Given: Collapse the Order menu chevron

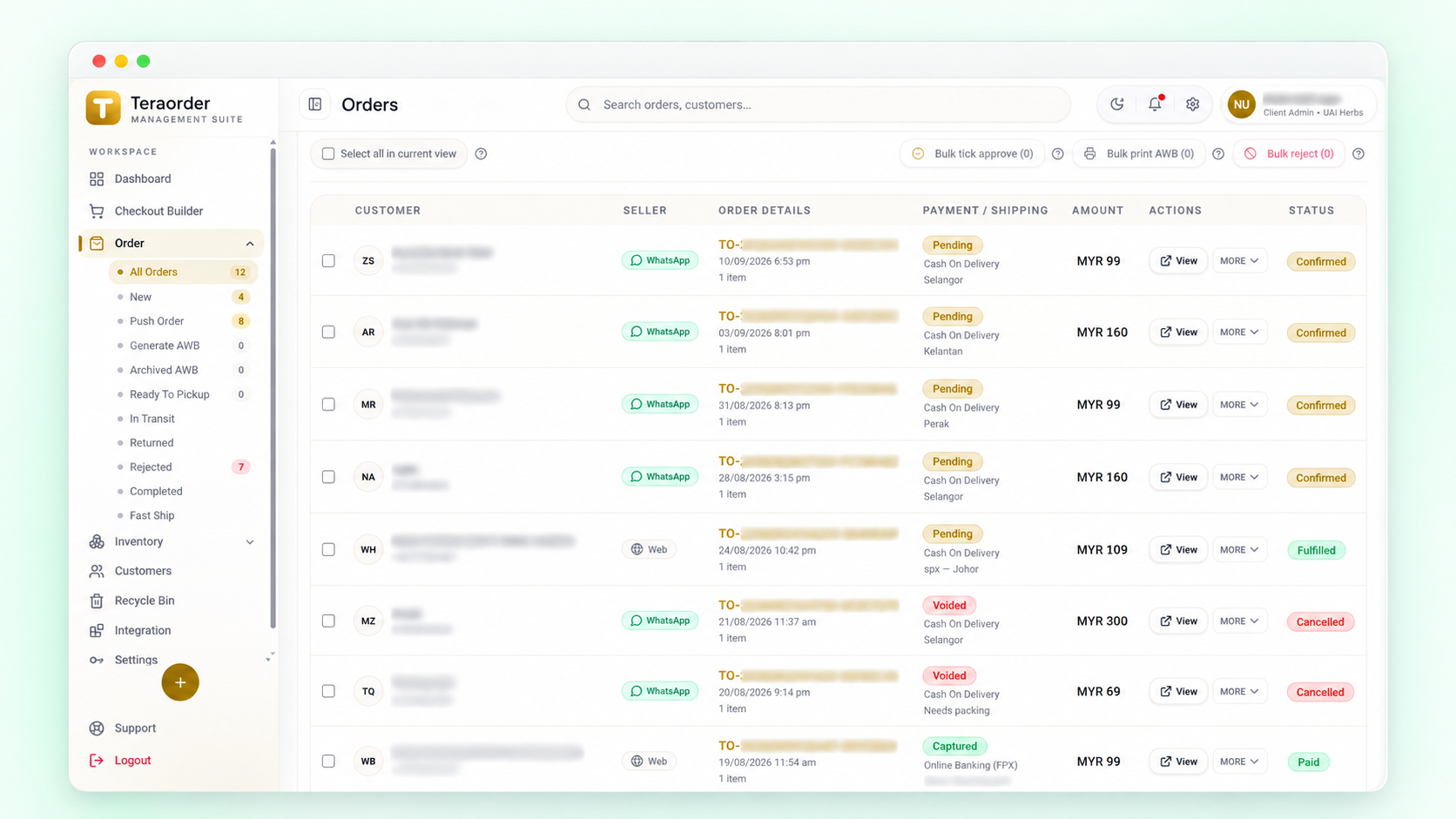Looking at the screenshot, I should [x=250, y=244].
